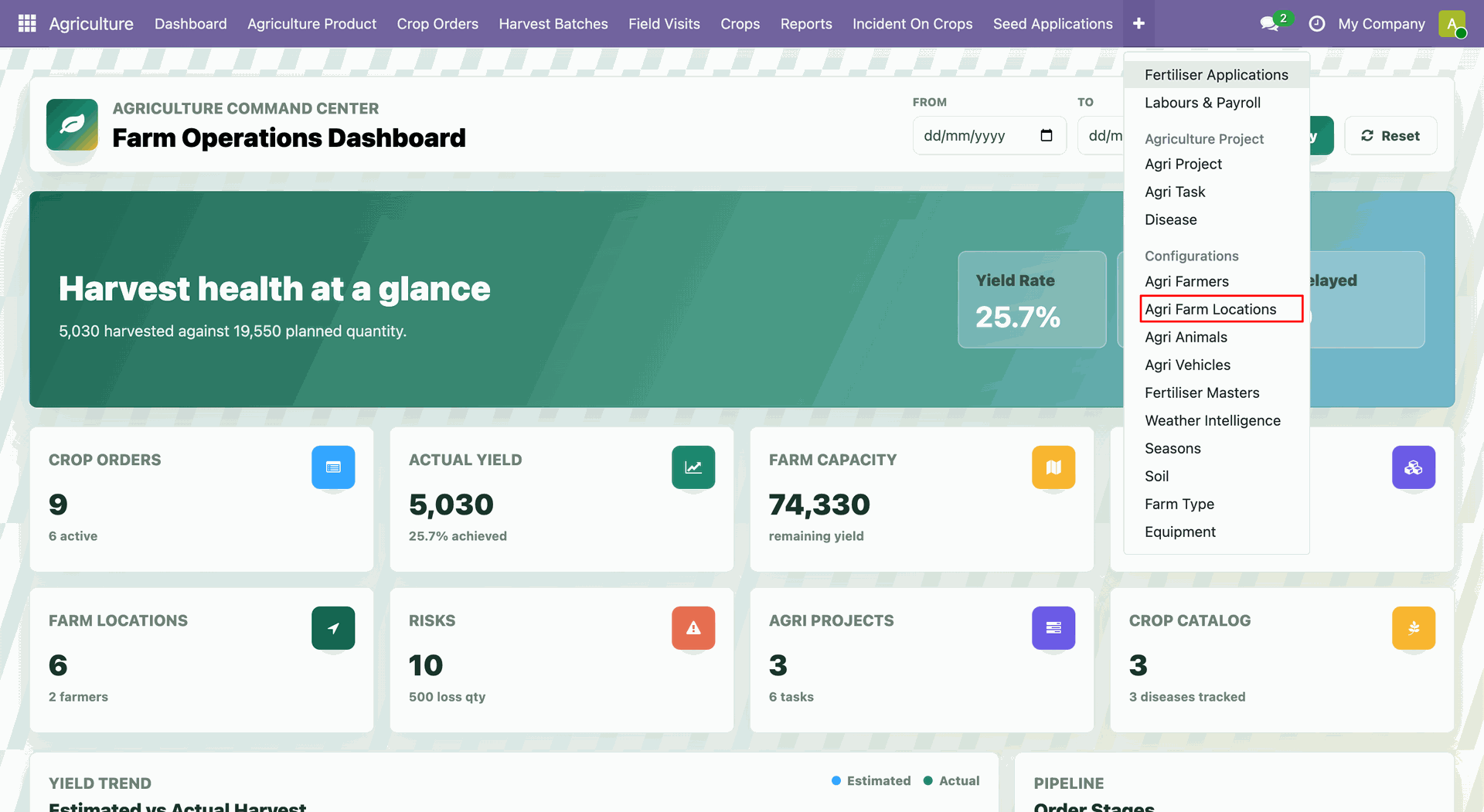
Task: Select Agri Farmers menu entry
Action: [x=1217, y=281]
